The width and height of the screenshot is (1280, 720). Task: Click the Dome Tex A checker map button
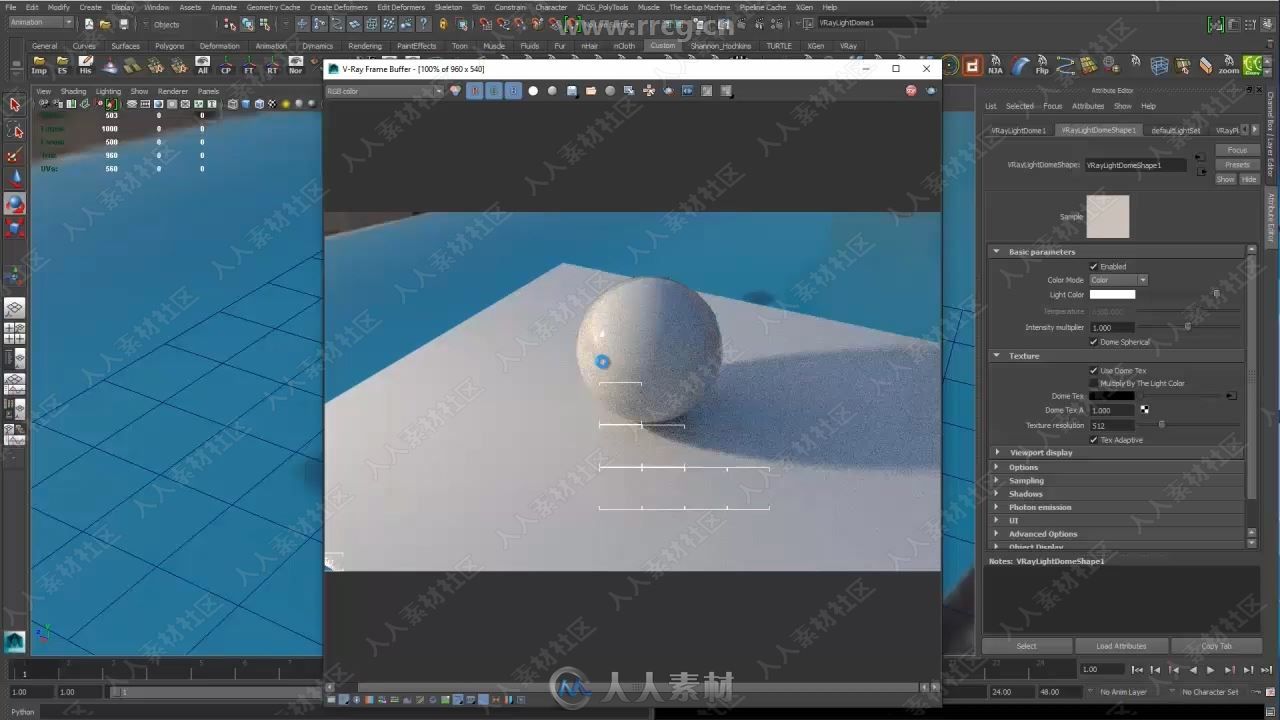click(1144, 410)
